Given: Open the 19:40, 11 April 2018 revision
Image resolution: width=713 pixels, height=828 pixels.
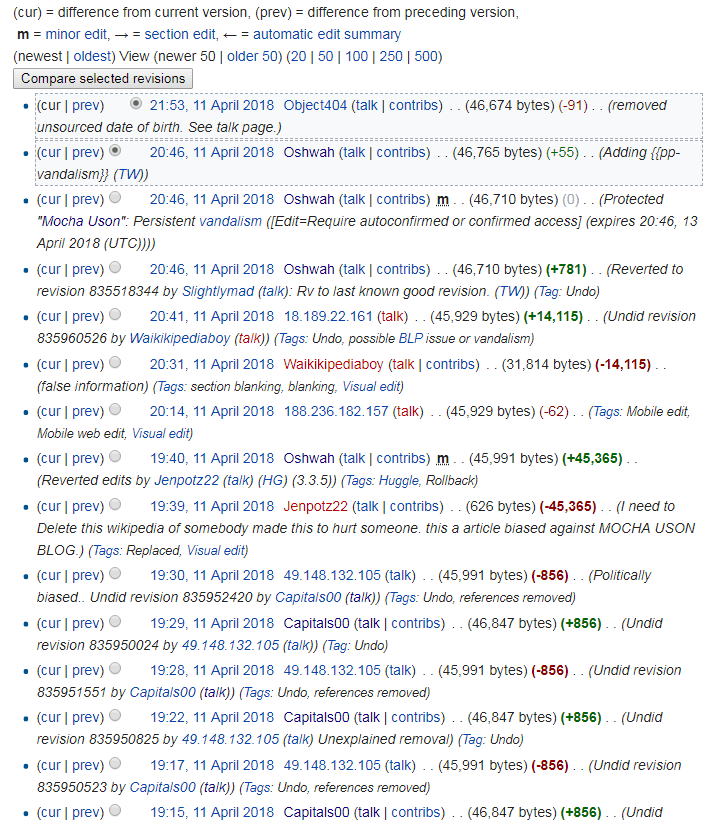Looking at the screenshot, I should (212, 458).
